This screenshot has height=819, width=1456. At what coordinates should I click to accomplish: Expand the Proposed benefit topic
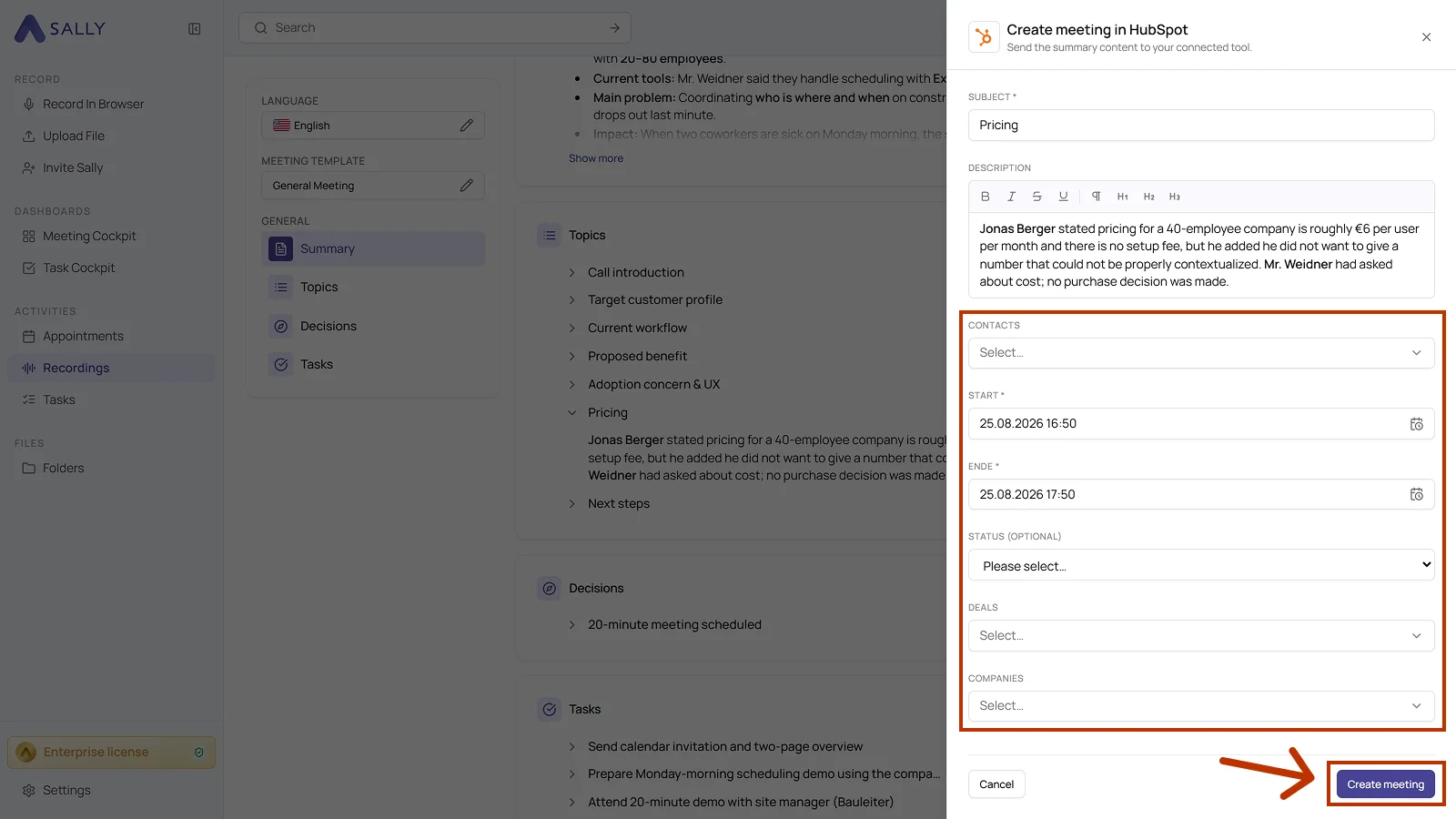pyautogui.click(x=571, y=357)
